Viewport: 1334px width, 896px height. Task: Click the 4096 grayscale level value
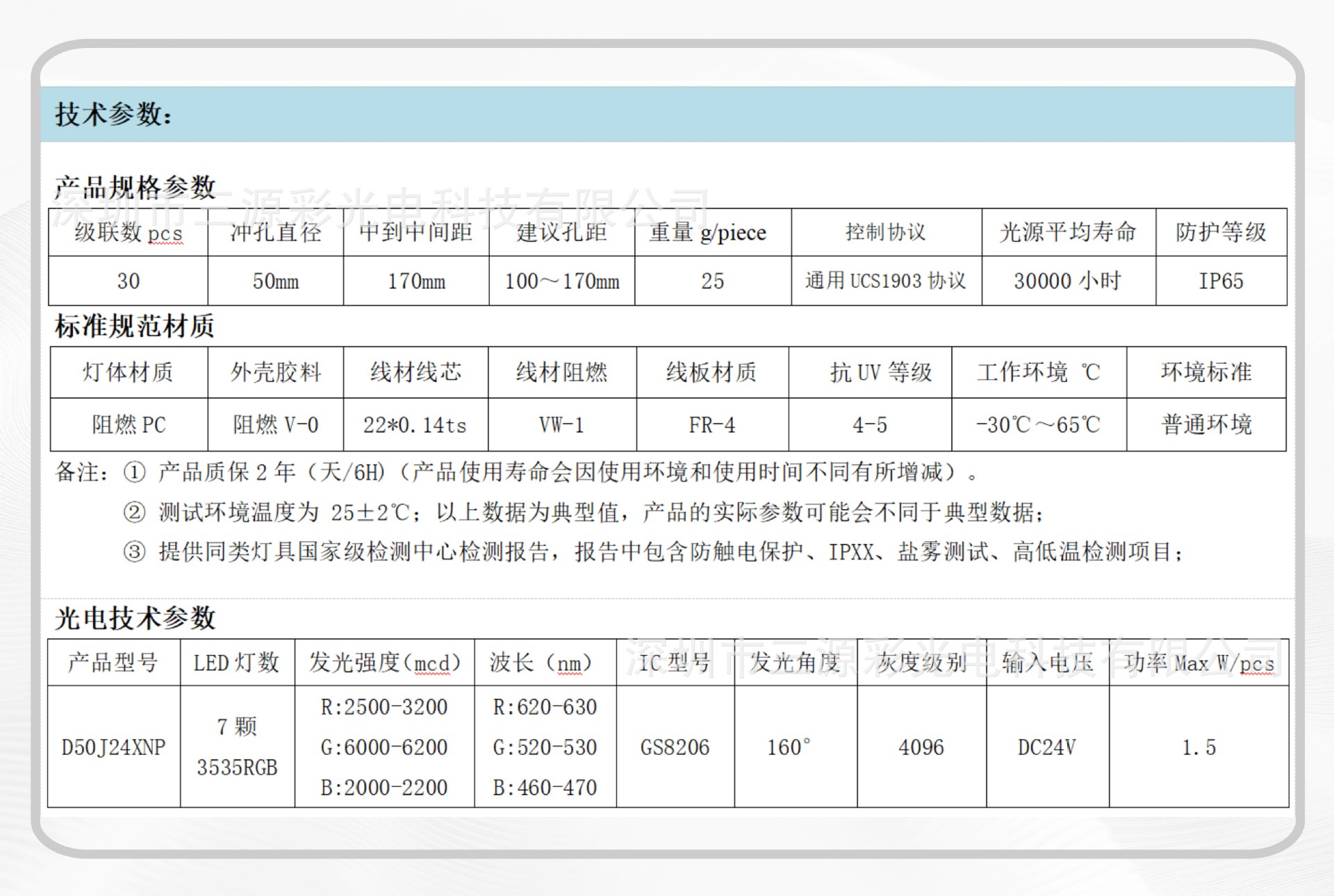[x=921, y=747]
